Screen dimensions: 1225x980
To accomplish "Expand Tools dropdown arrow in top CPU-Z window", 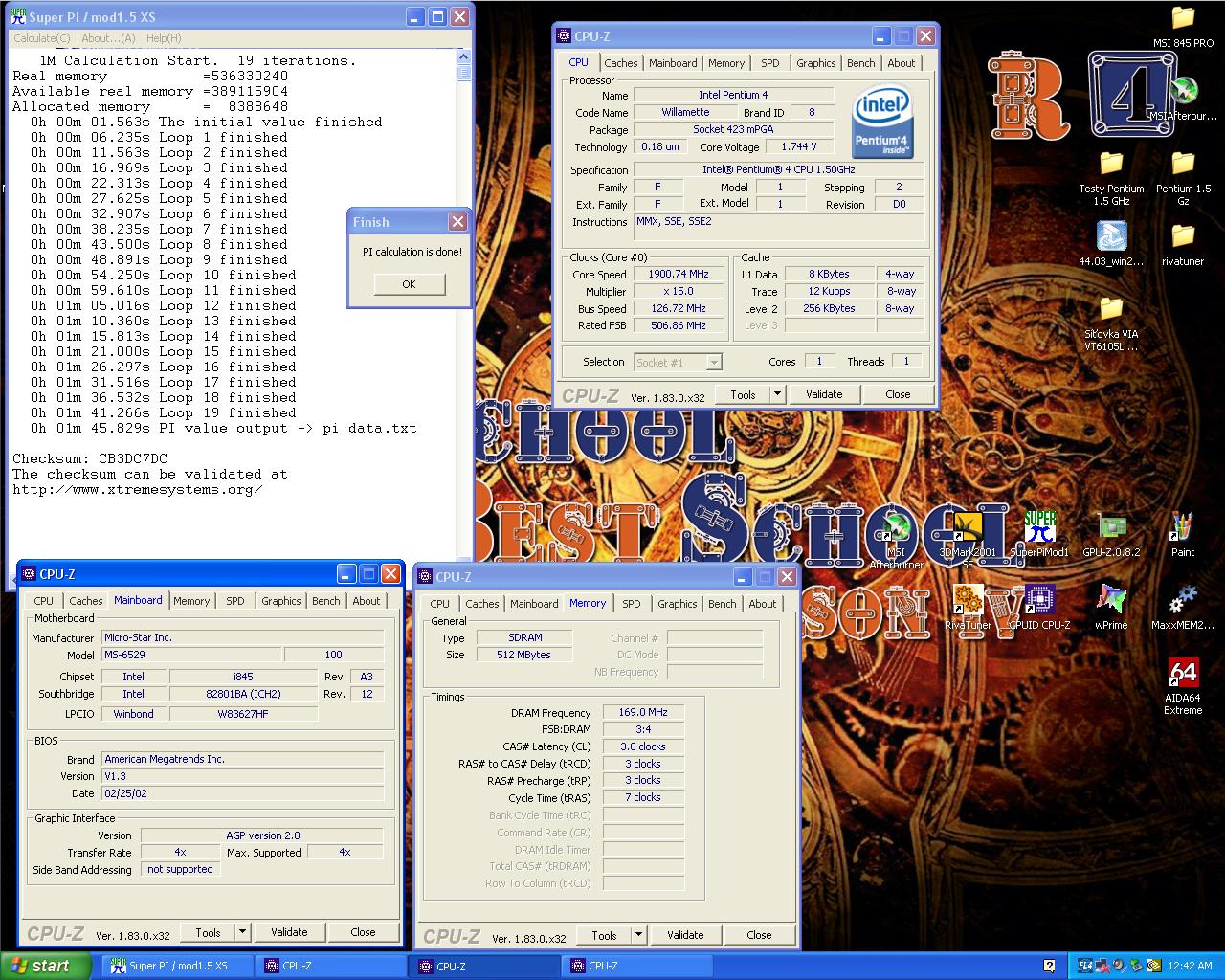I will [777, 394].
